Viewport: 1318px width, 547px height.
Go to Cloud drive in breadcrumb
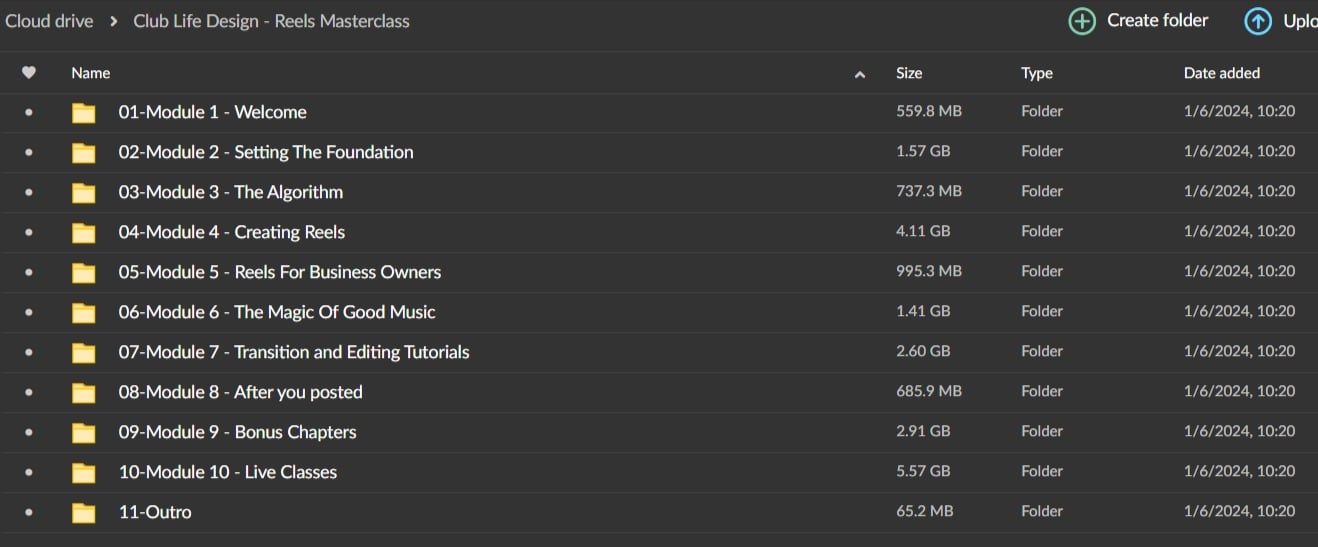[50, 21]
